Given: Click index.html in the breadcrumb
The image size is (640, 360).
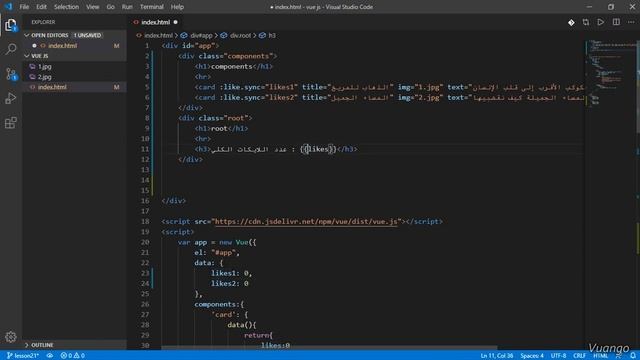Looking at the screenshot, I should pyautogui.click(x=158, y=36).
